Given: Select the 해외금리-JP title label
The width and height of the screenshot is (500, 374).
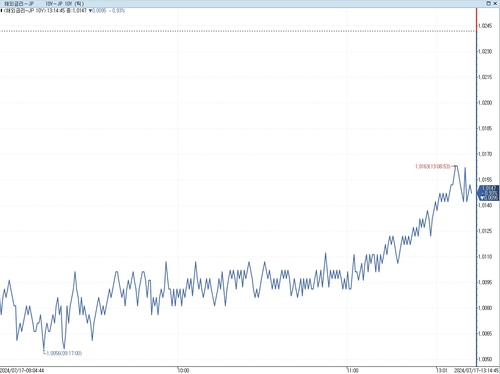Looking at the screenshot, I should pos(19,4).
